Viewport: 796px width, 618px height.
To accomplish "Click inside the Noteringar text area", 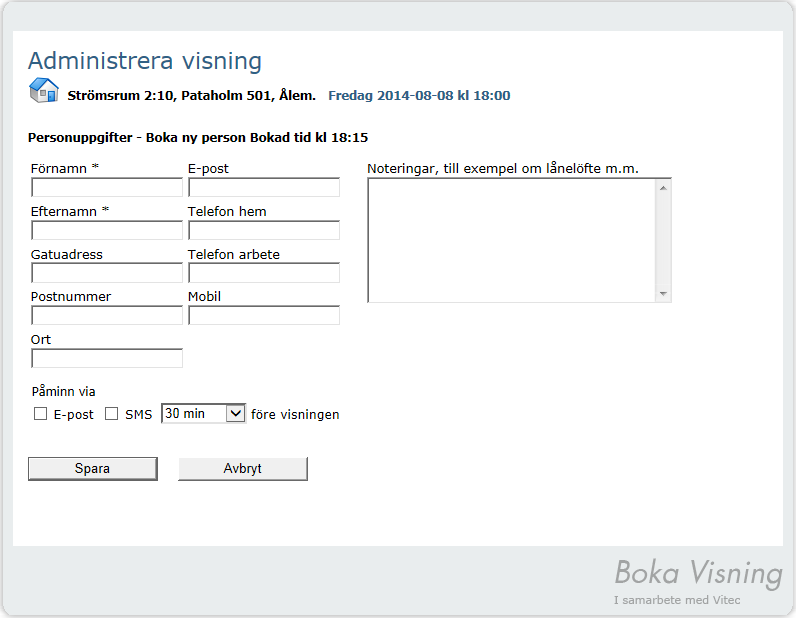I will (512, 240).
